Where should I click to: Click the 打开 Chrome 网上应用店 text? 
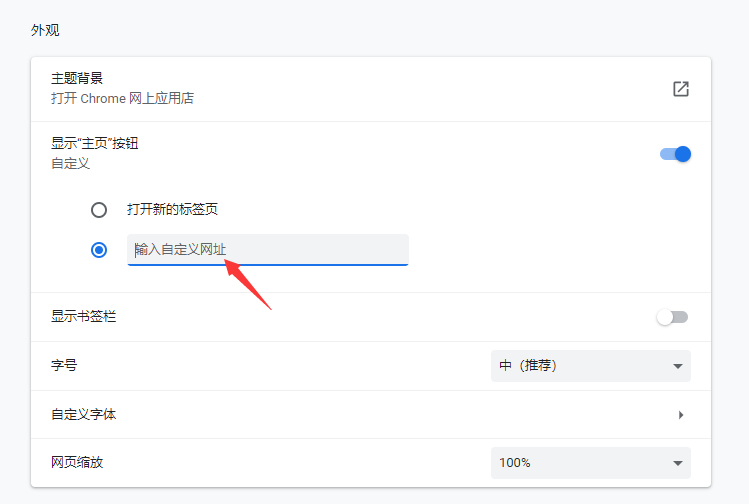point(122,99)
